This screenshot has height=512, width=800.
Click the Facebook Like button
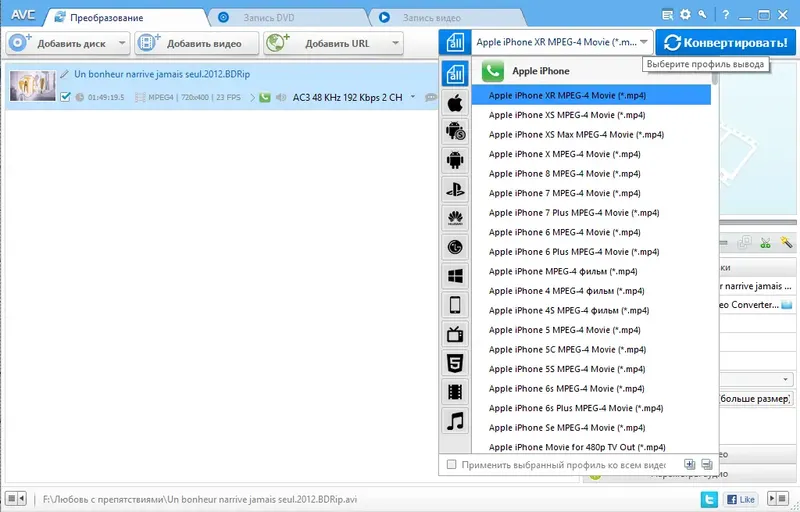pos(740,499)
